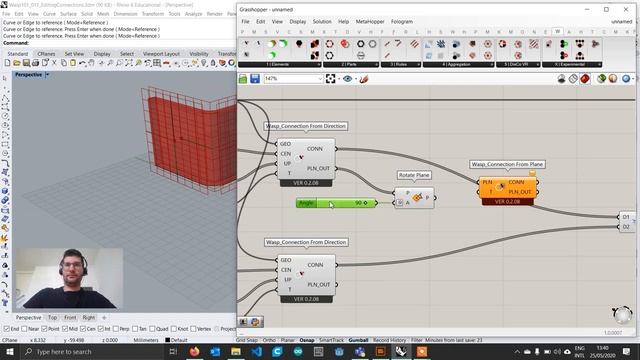The width and height of the screenshot is (640, 360).
Task: Click Zoom Extents icon in Rhino toolbar
Action: coord(129,63)
